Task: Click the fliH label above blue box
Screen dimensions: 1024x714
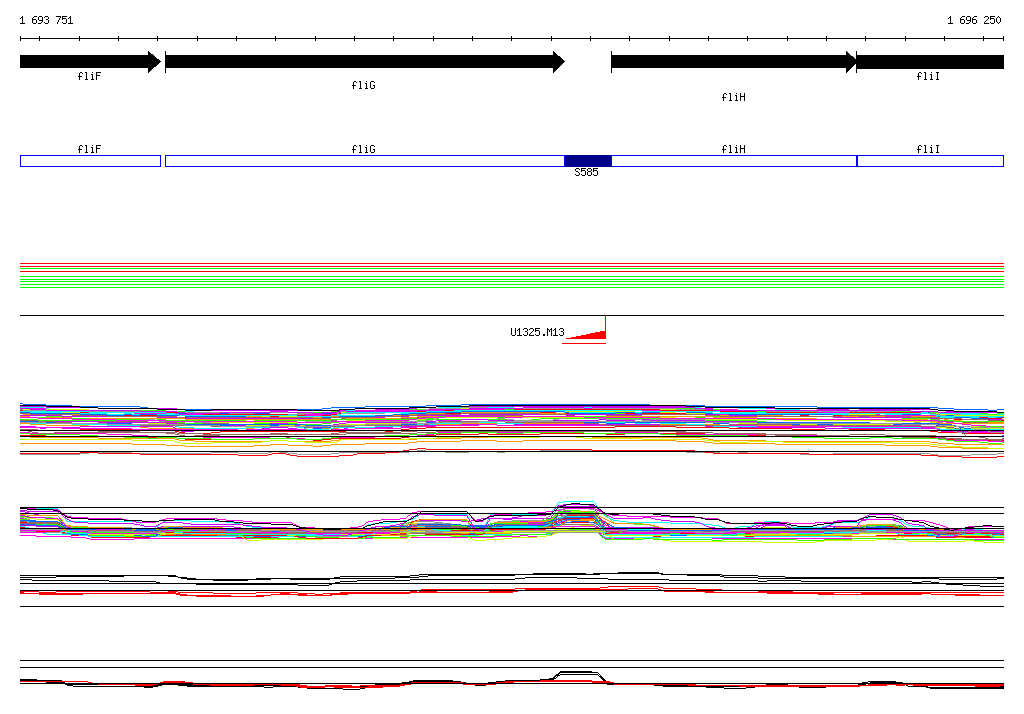Action: tap(733, 150)
